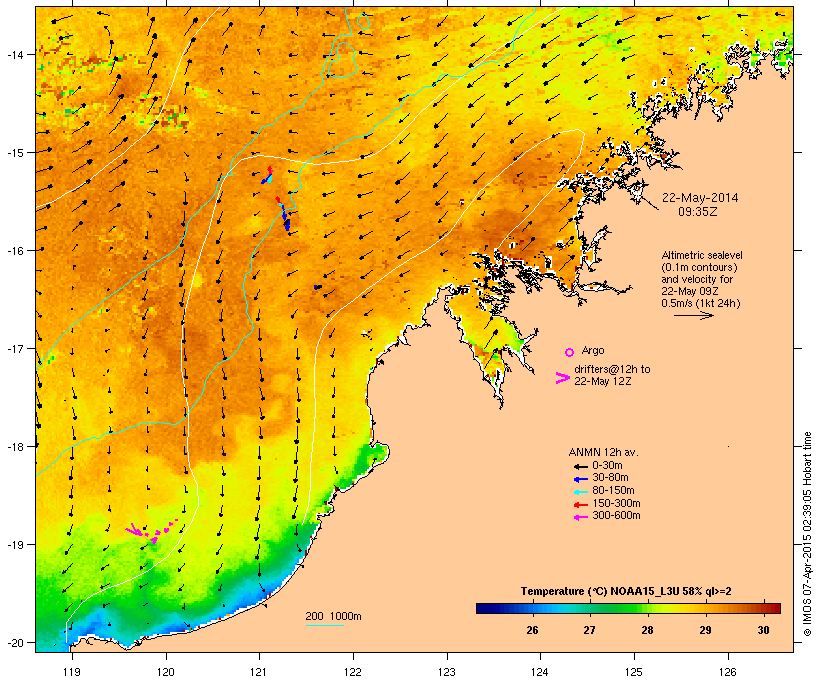Click the magenta drifters chevron symbol
Viewport: 820px width, 680px height.
coord(562,378)
